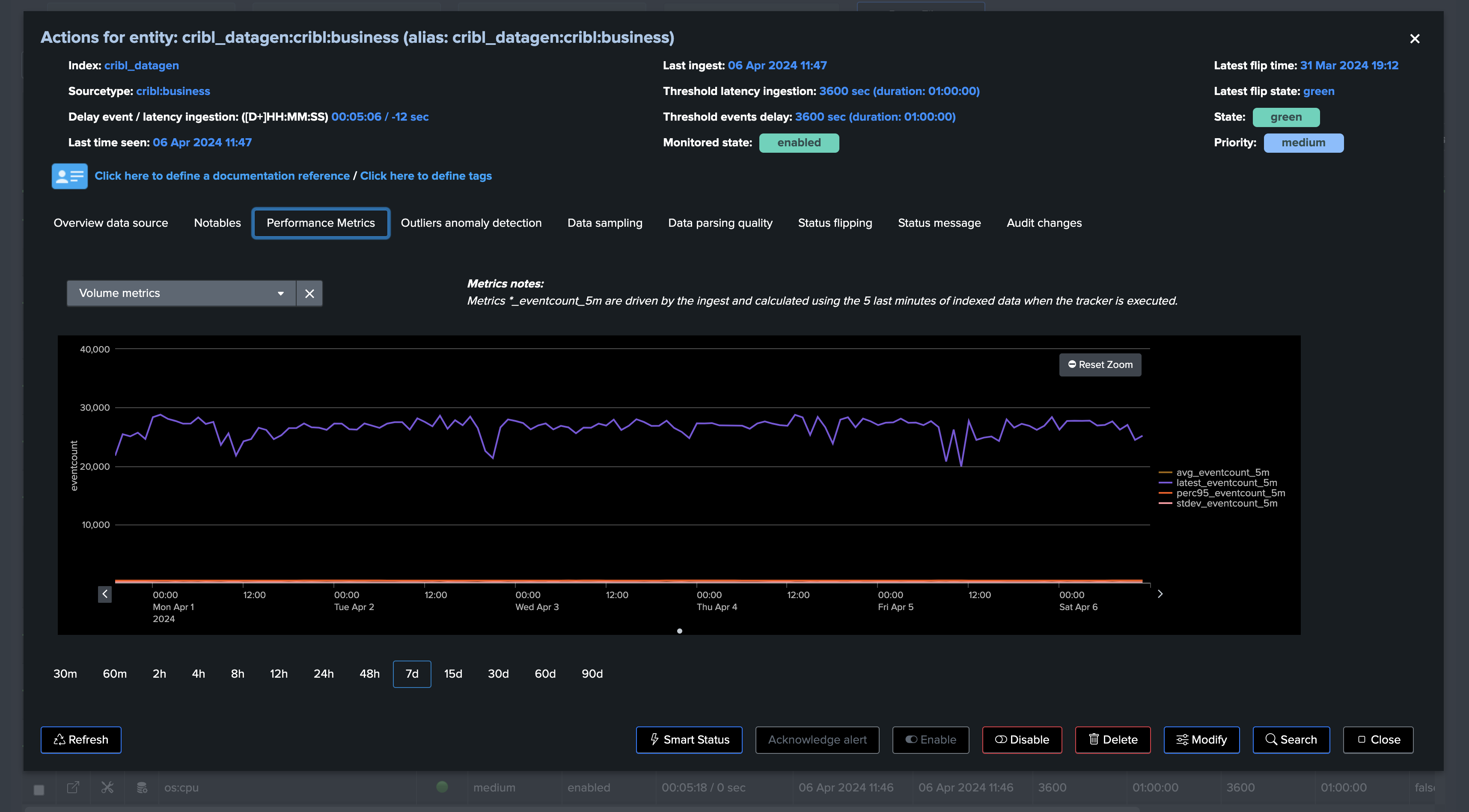
Task: Toggle perc95_eventcount_5m legend series
Action: click(x=1222, y=493)
